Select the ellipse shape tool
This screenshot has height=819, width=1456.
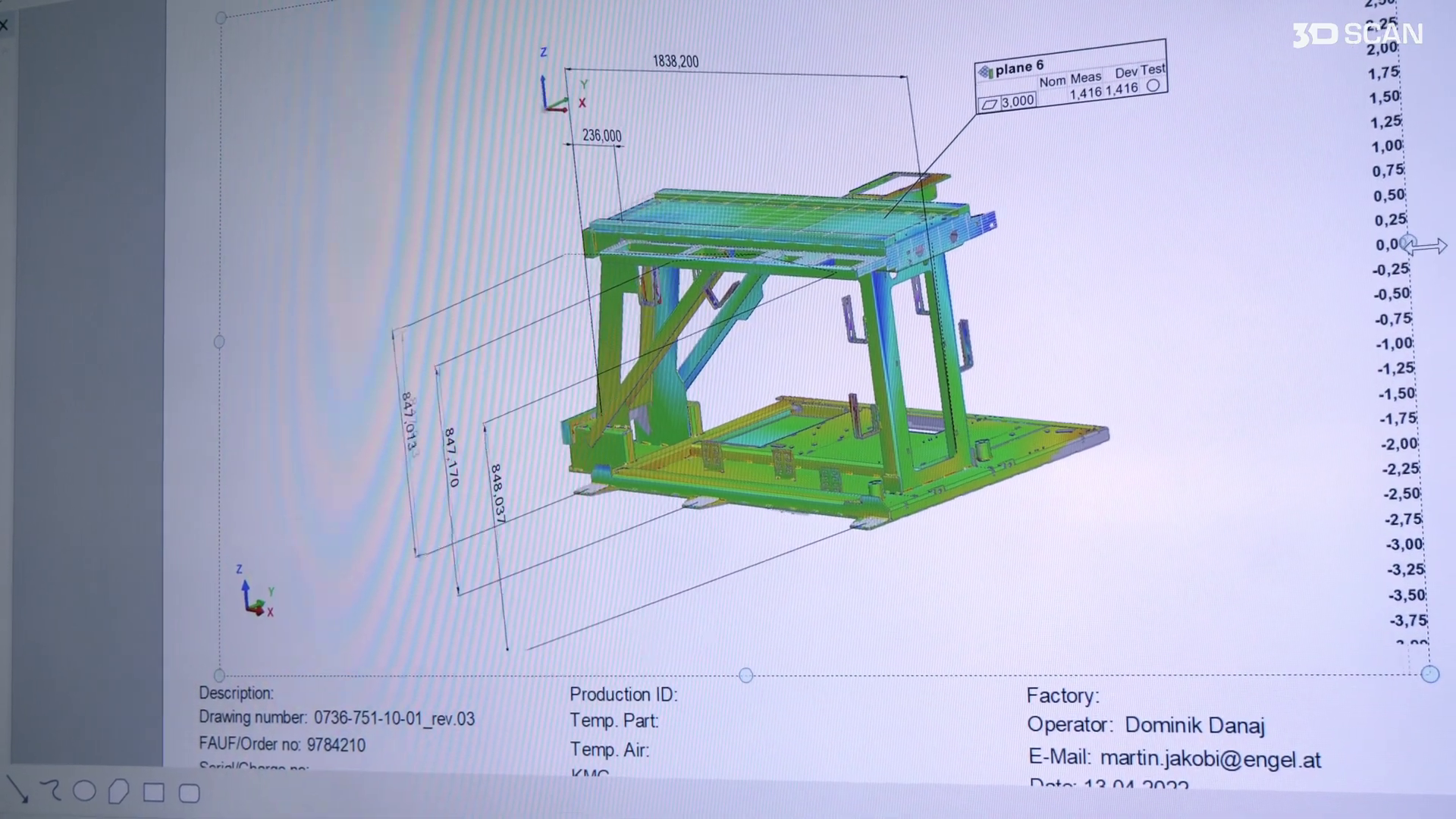coord(84,791)
